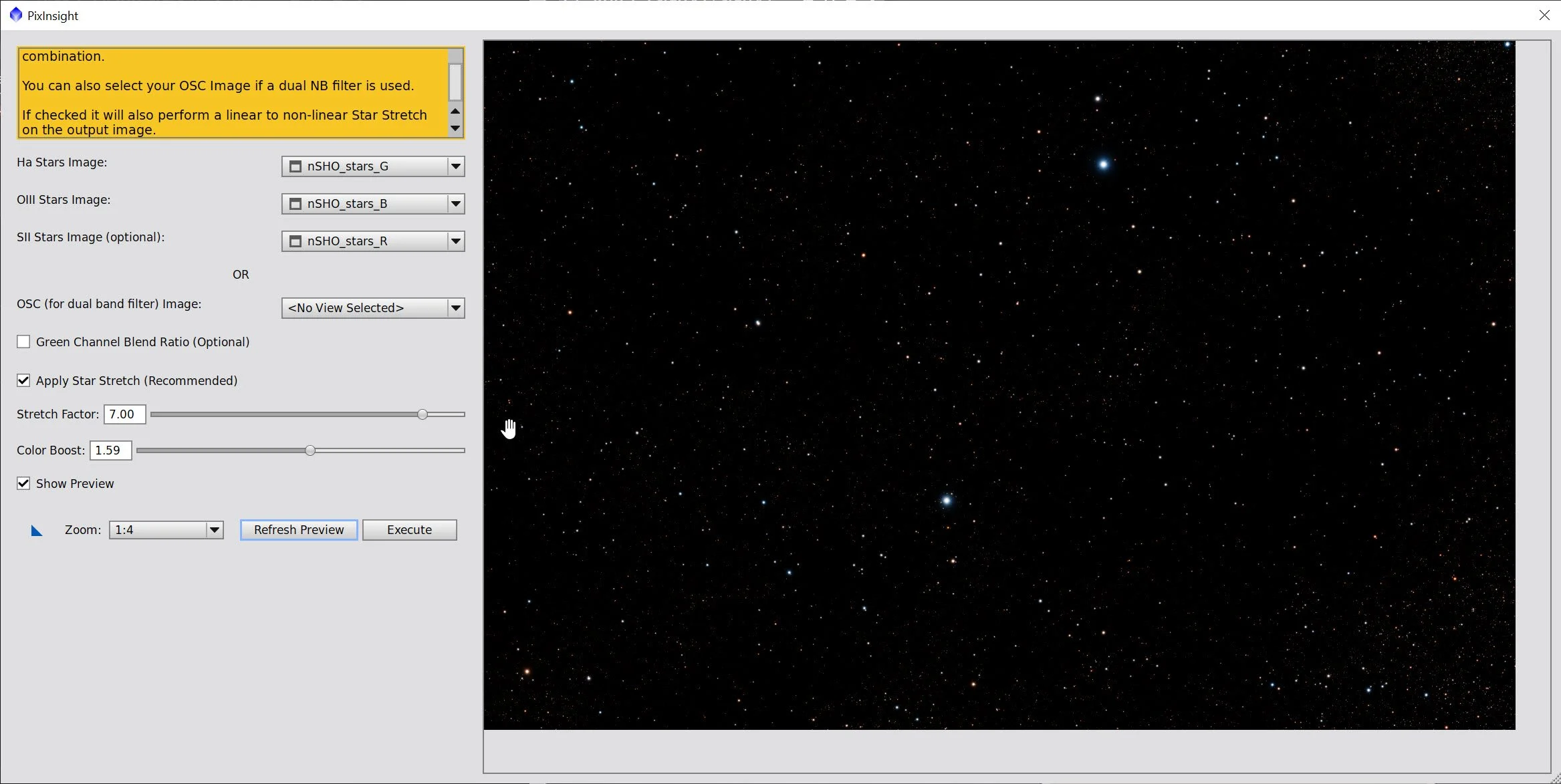This screenshot has width=1561, height=784.
Task: Click the Execute button
Action: pyautogui.click(x=409, y=530)
